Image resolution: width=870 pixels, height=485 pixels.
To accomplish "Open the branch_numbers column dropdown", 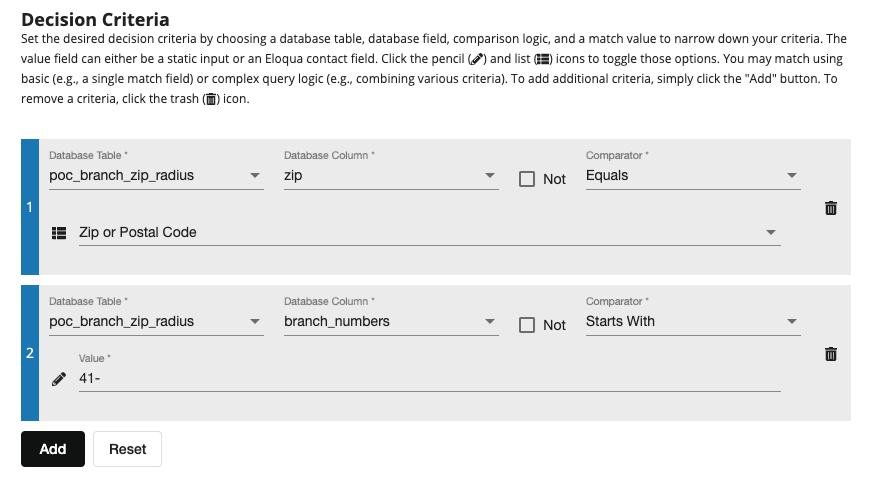I will [390, 322].
